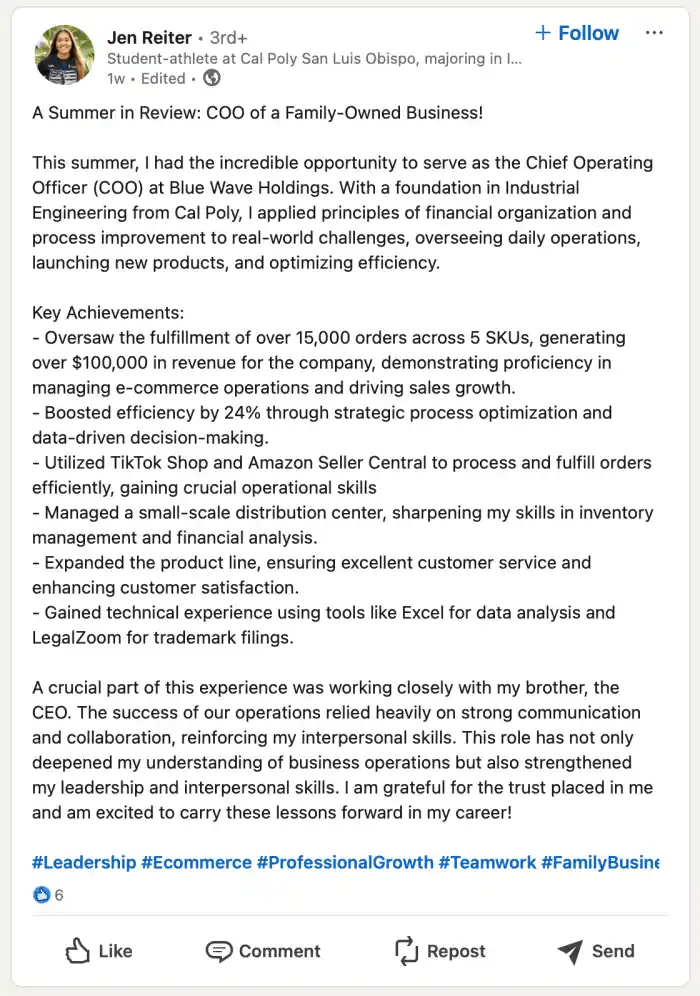Open the #Ecommerce hashtag
The width and height of the screenshot is (700, 996).
pos(196,862)
